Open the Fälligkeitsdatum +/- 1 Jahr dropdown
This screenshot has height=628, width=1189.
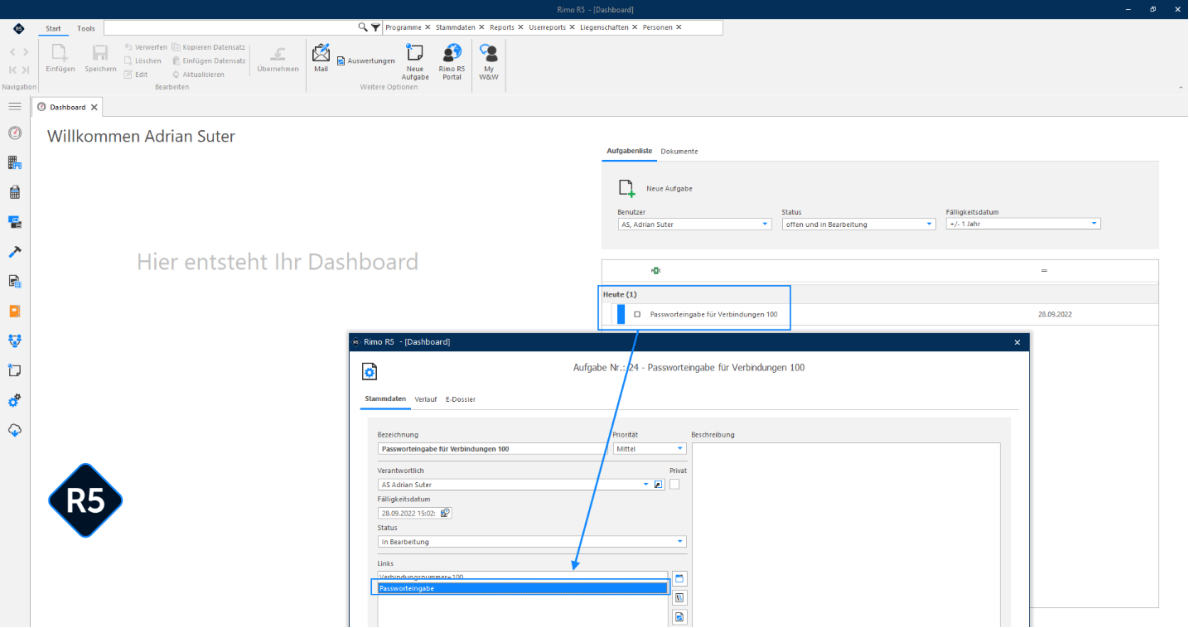coord(1093,224)
